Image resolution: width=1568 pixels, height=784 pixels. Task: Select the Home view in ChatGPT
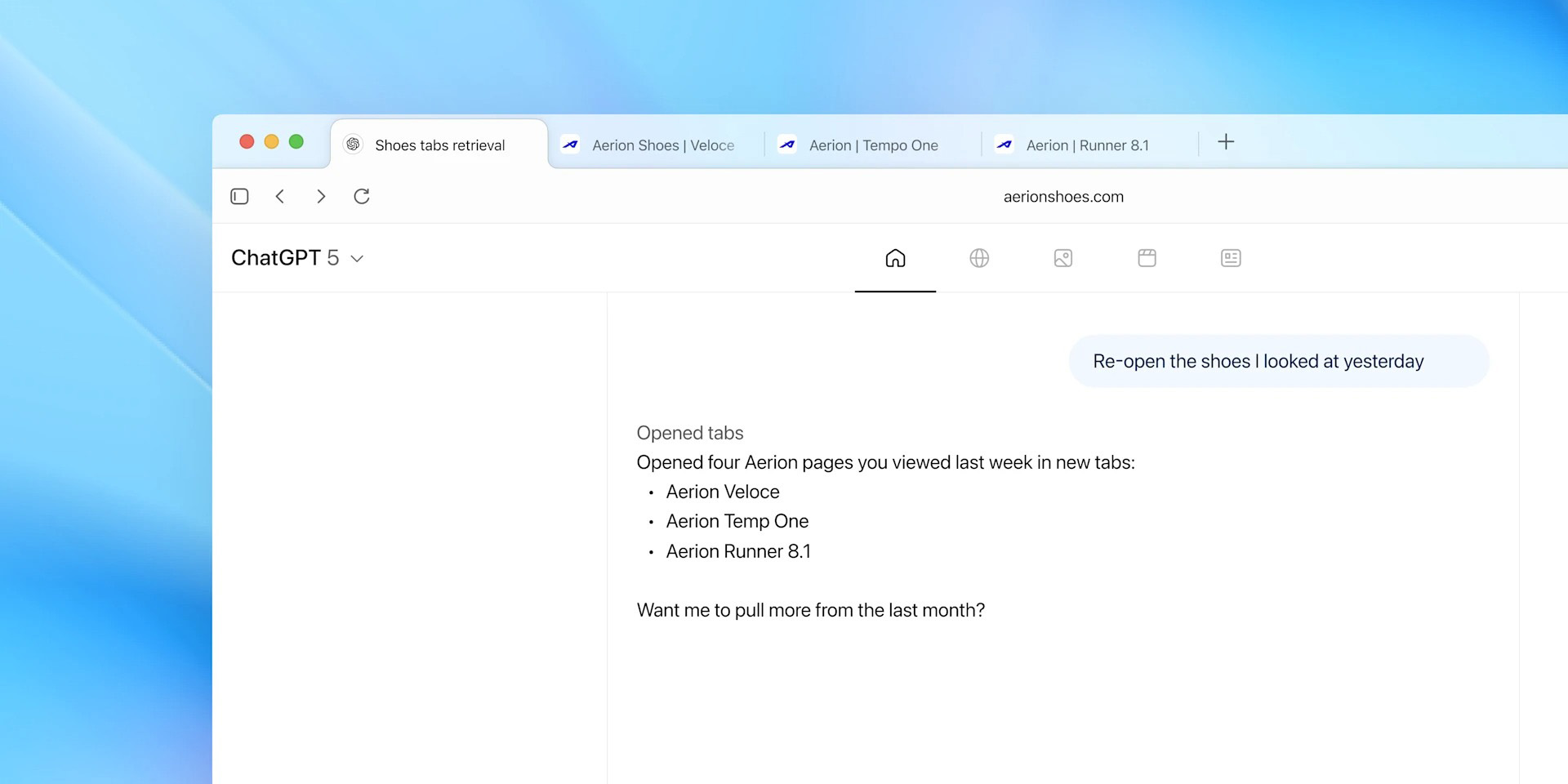coord(895,258)
